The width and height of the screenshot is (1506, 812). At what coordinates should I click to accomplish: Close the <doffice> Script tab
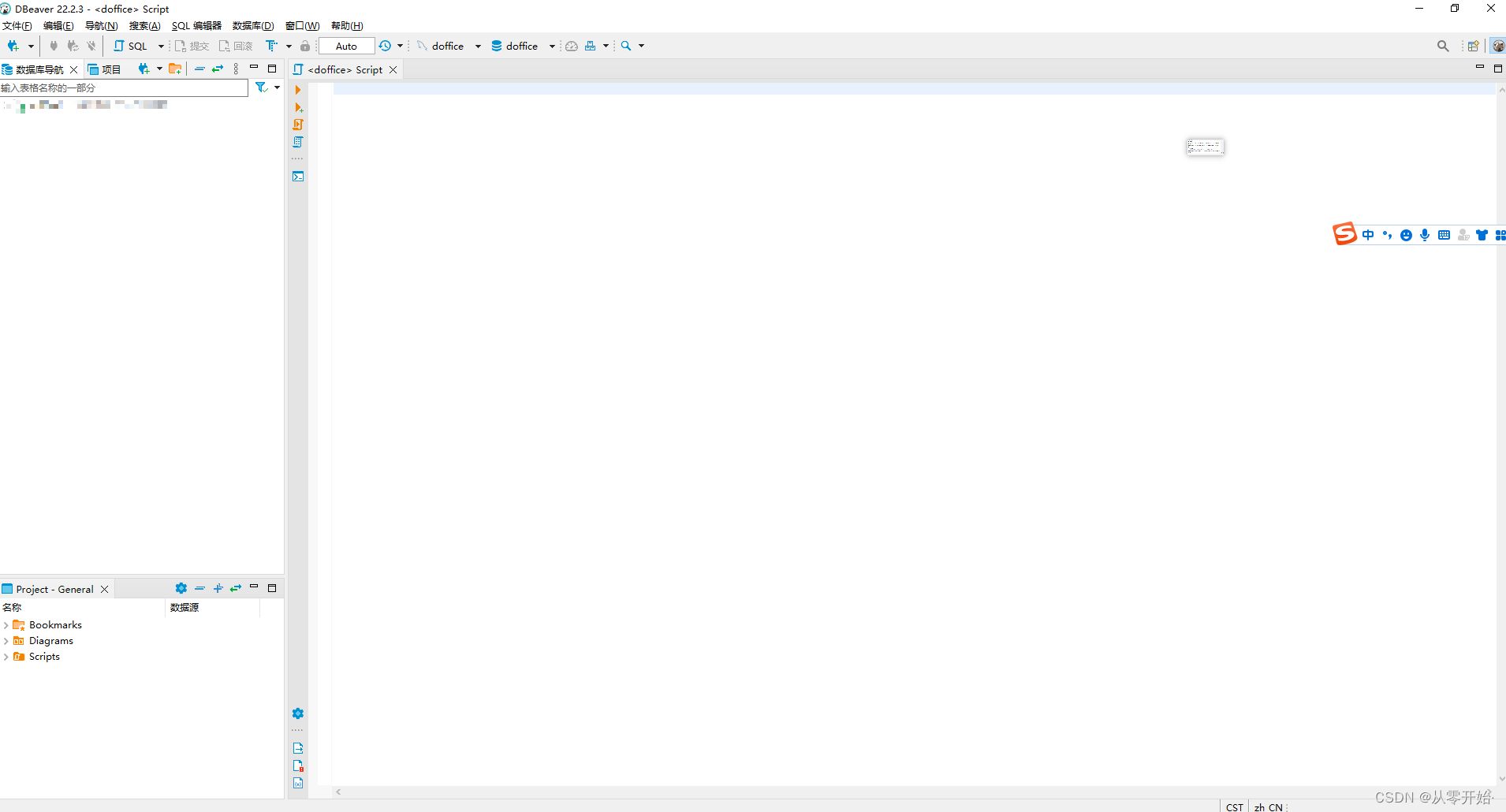(x=393, y=69)
